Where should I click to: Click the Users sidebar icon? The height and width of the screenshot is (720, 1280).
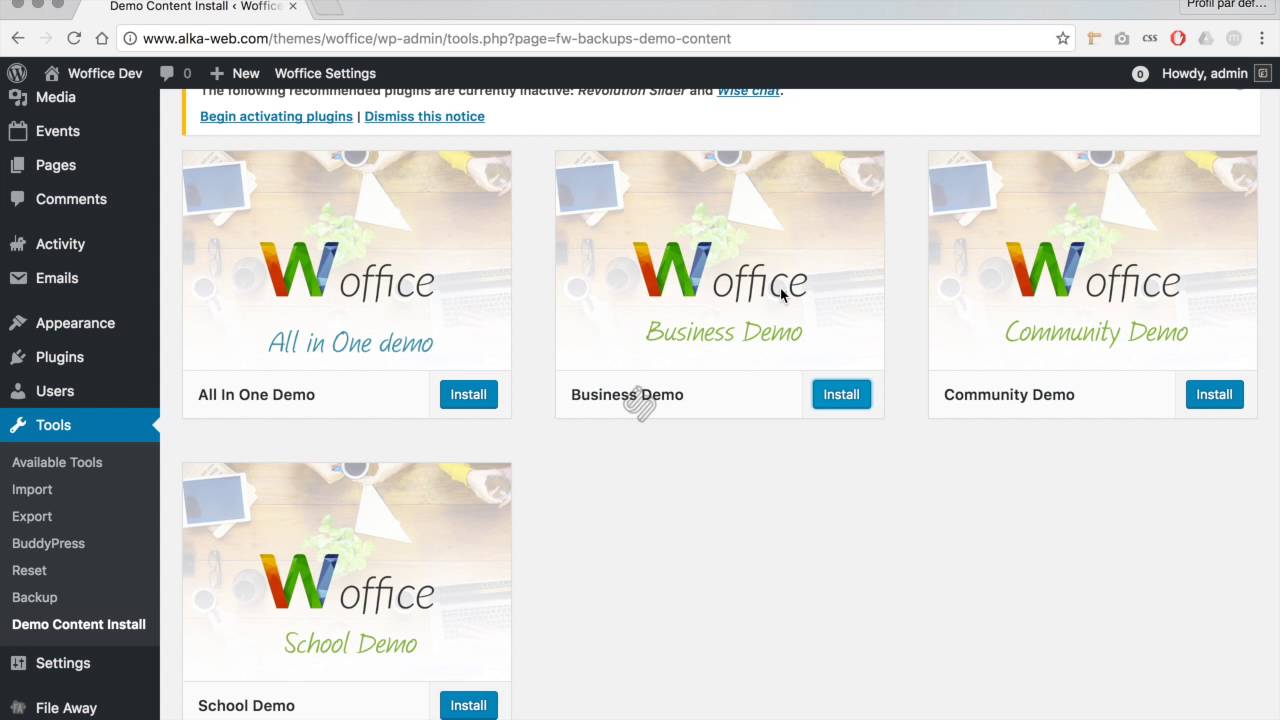click(x=17, y=391)
